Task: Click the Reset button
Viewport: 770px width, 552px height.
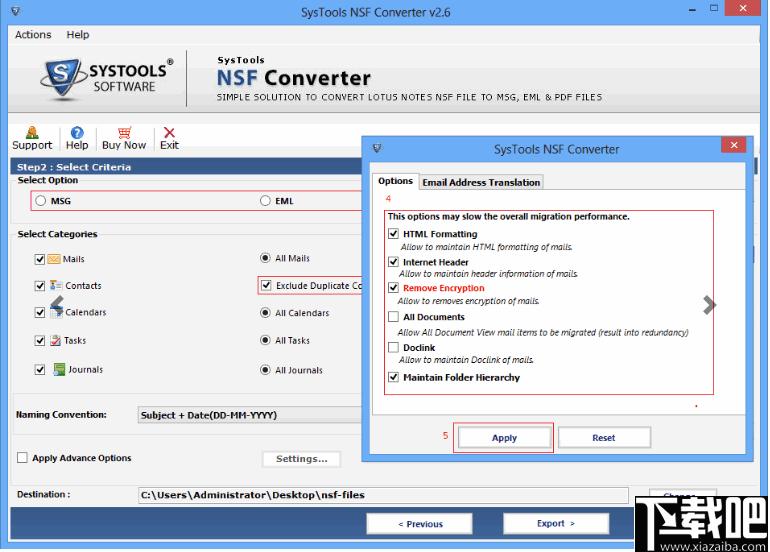Action: (604, 438)
